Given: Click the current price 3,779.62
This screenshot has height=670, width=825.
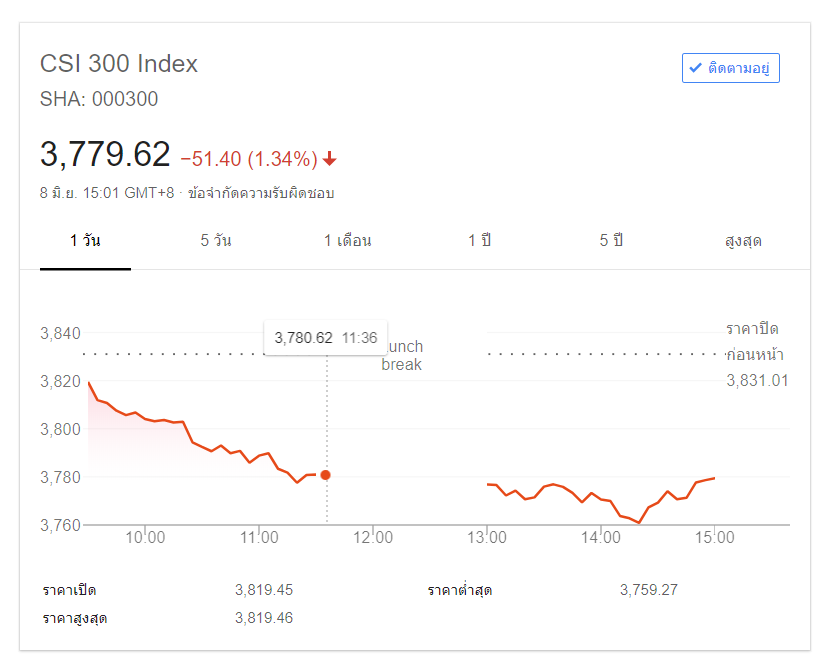Looking at the screenshot, I should click(x=105, y=155).
